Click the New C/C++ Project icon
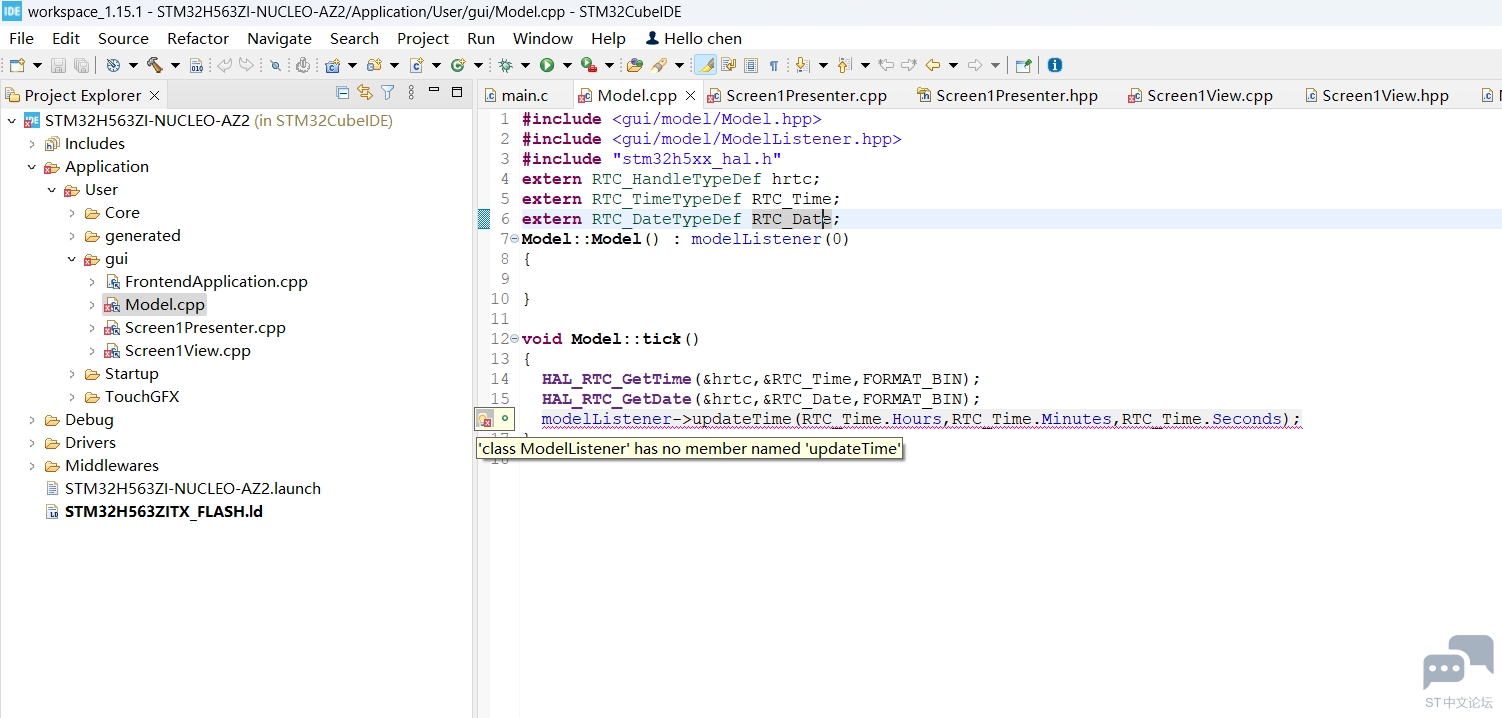 [x=332, y=65]
